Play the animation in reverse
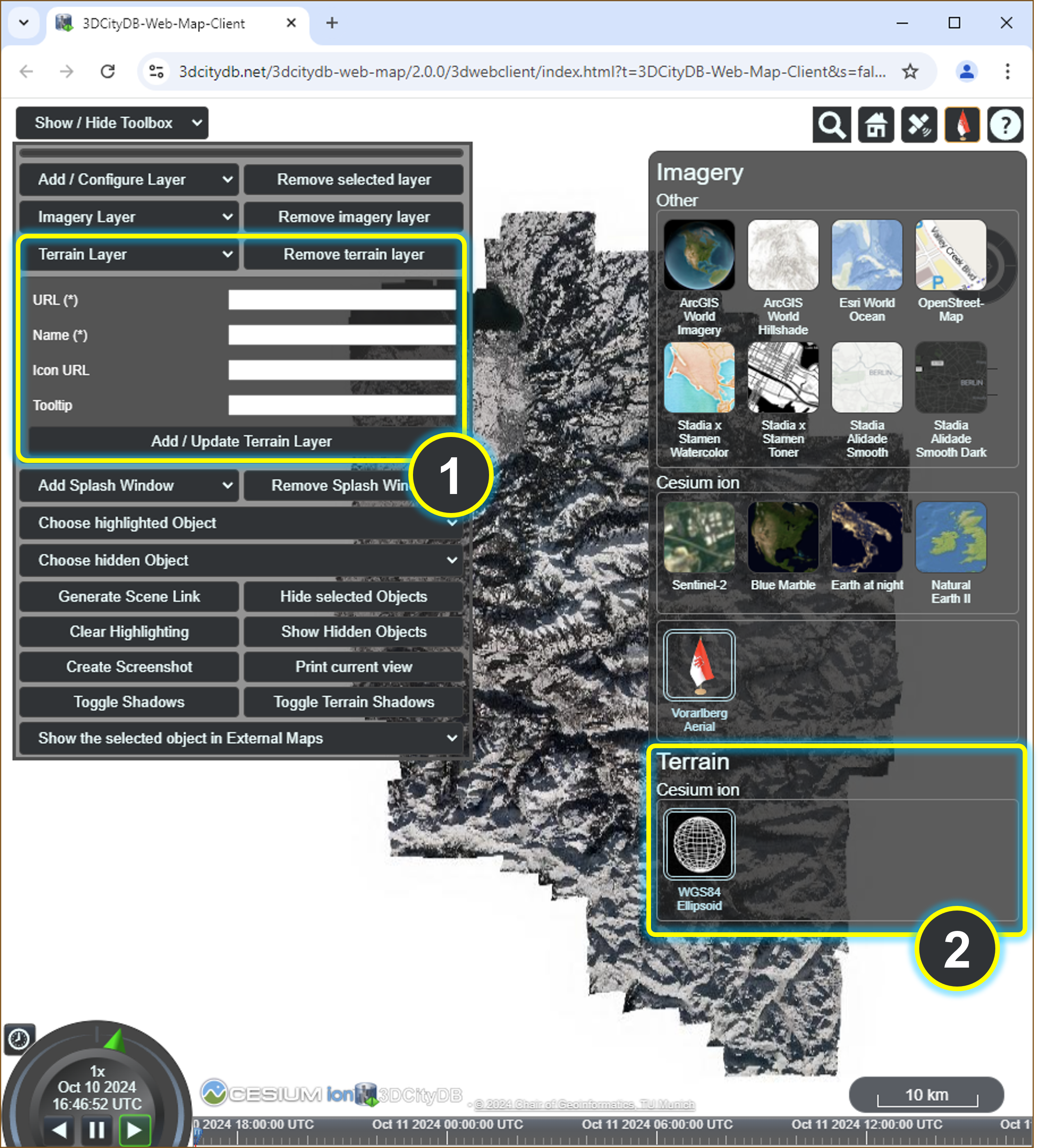This screenshot has width=1038, height=1148. (x=59, y=1130)
